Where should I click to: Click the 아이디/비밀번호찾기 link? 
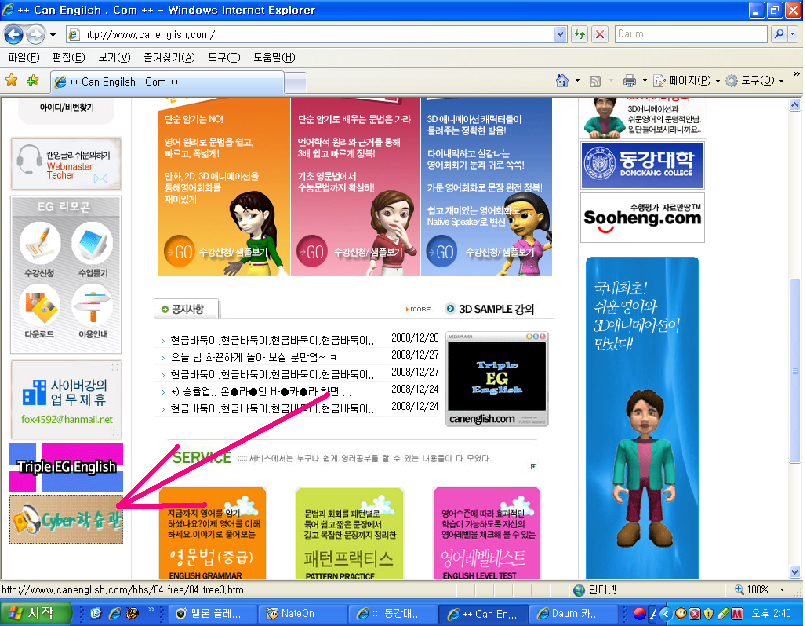click(x=66, y=107)
